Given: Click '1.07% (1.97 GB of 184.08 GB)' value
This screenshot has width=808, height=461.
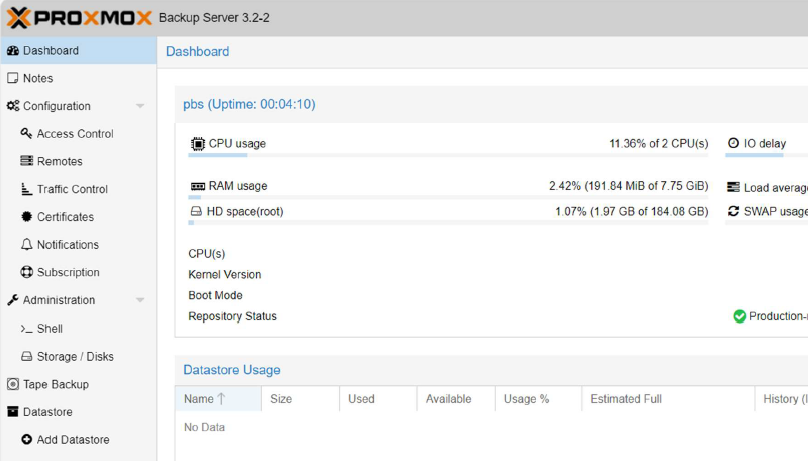Looking at the screenshot, I should pos(632,212).
